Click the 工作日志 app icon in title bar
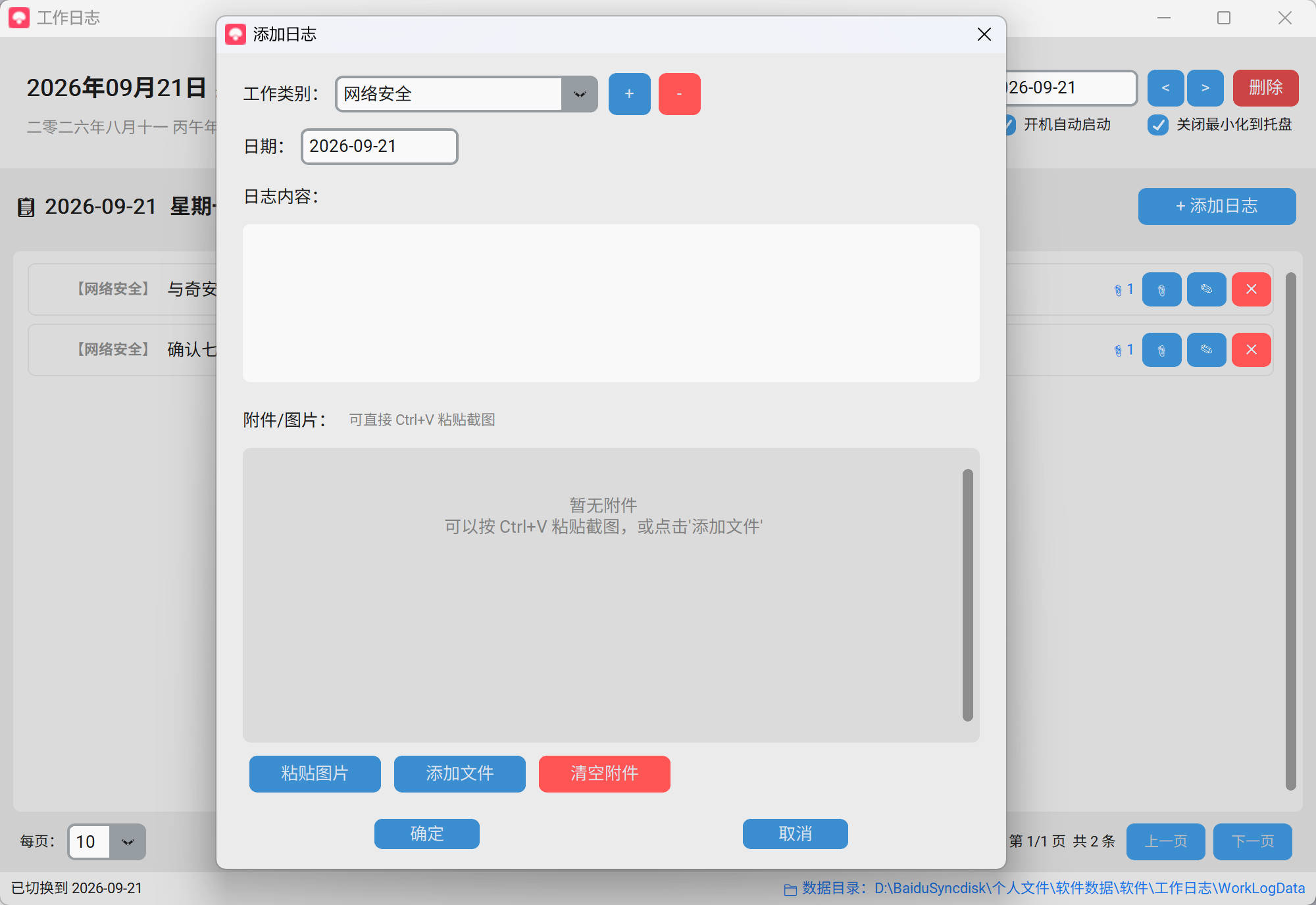 (x=19, y=18)
